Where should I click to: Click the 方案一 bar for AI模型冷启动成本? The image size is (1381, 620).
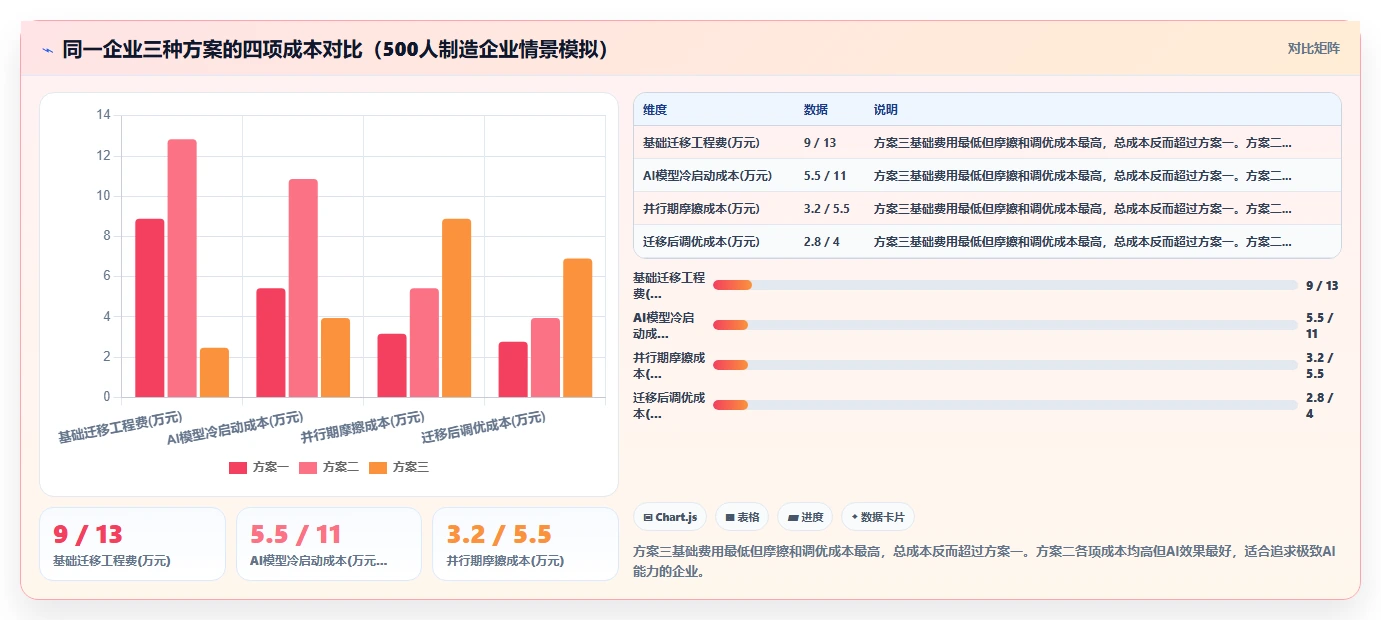tap(271, 343)
